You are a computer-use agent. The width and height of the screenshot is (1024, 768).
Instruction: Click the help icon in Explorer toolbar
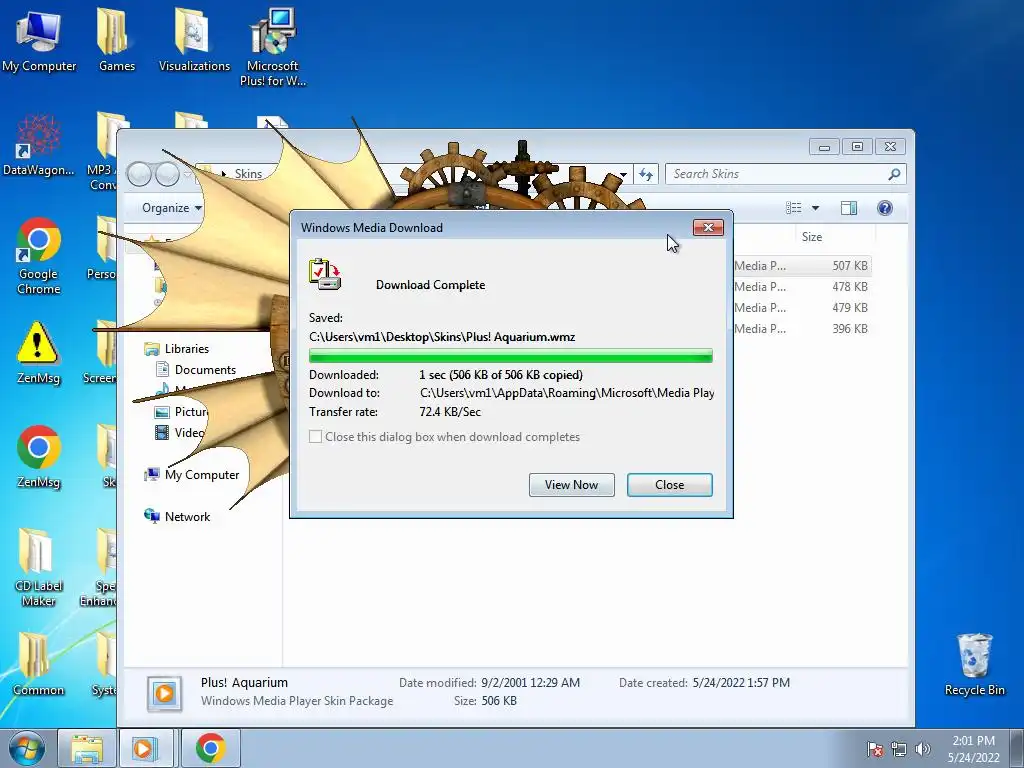coord(885,208)
